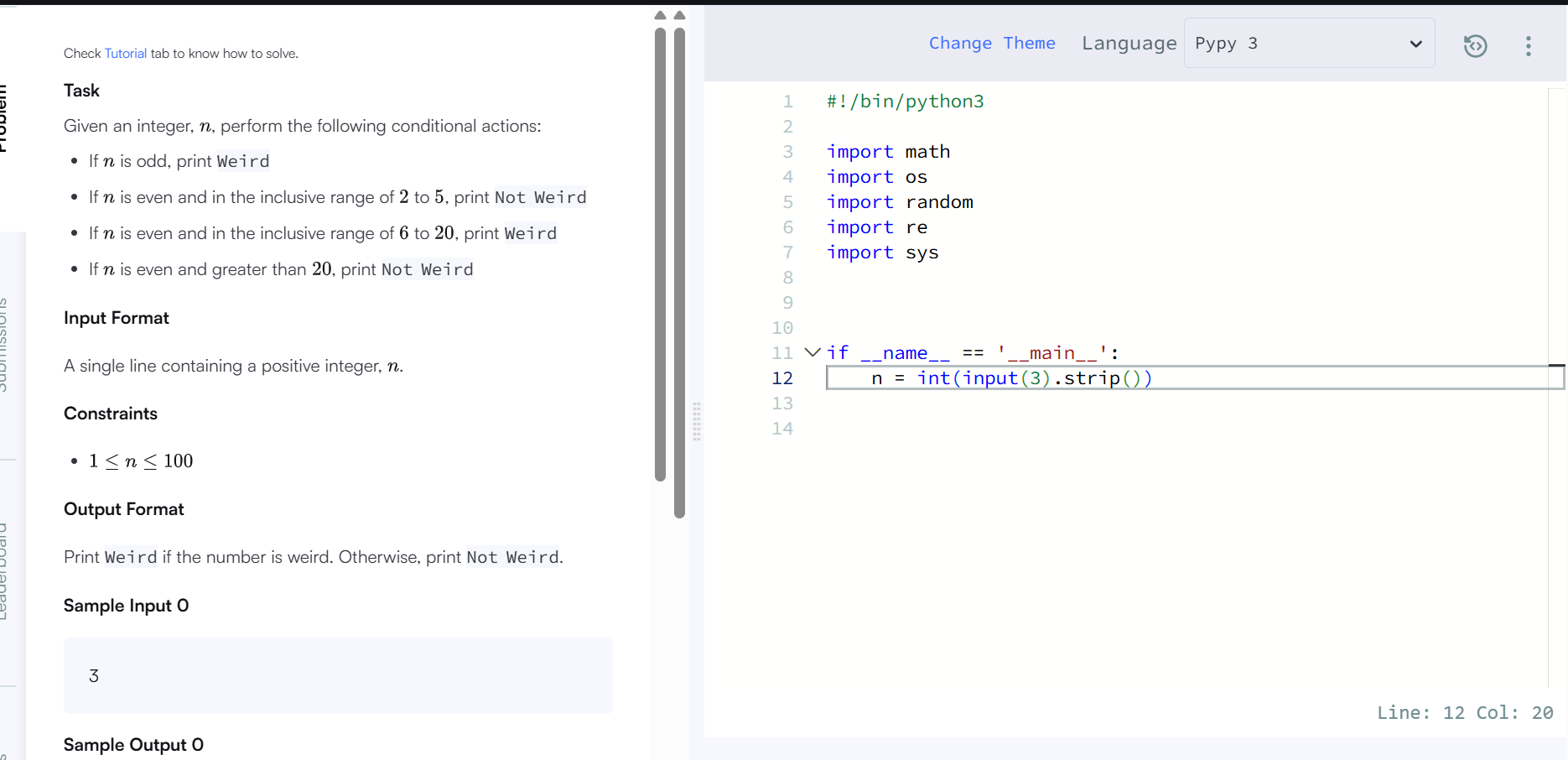Click the 'If n is odd, print Weird' bullet
1568x760 pixels.
(179, 161)
